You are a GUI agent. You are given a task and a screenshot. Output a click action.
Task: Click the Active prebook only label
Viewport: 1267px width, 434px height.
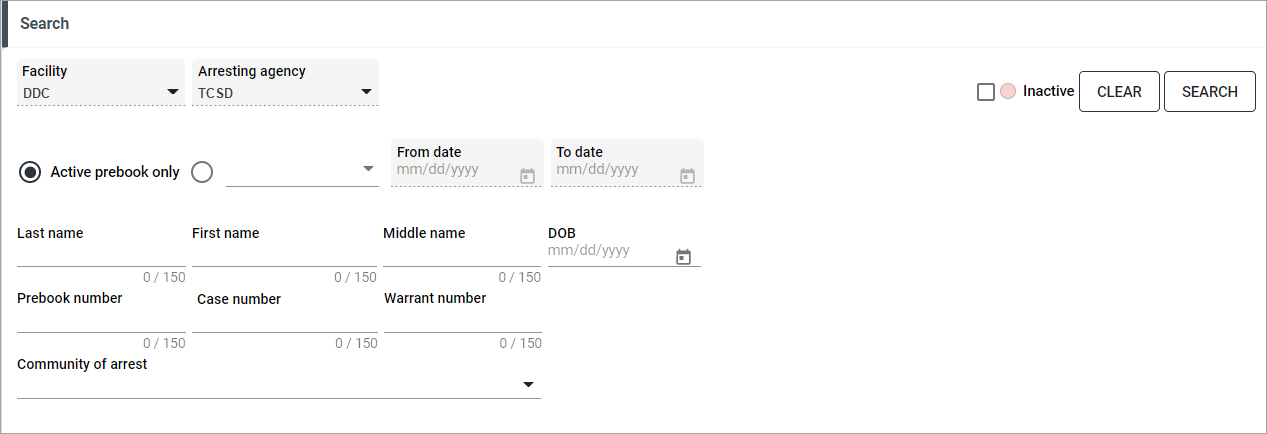click(x=115, y=172)
